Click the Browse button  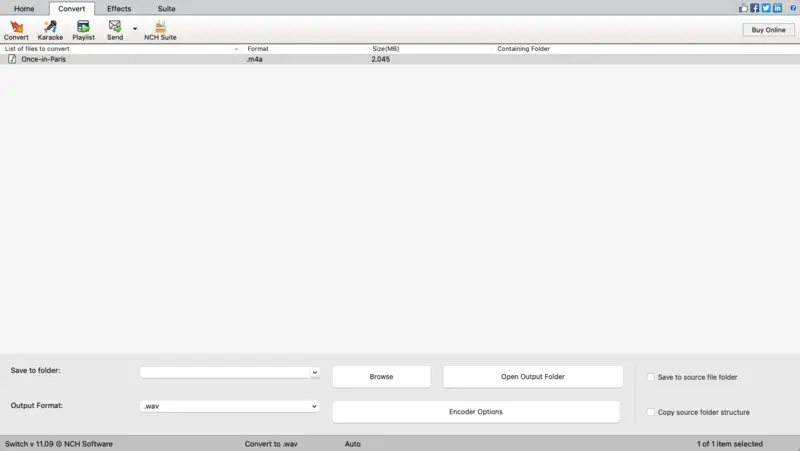click(x=382, y=377)
